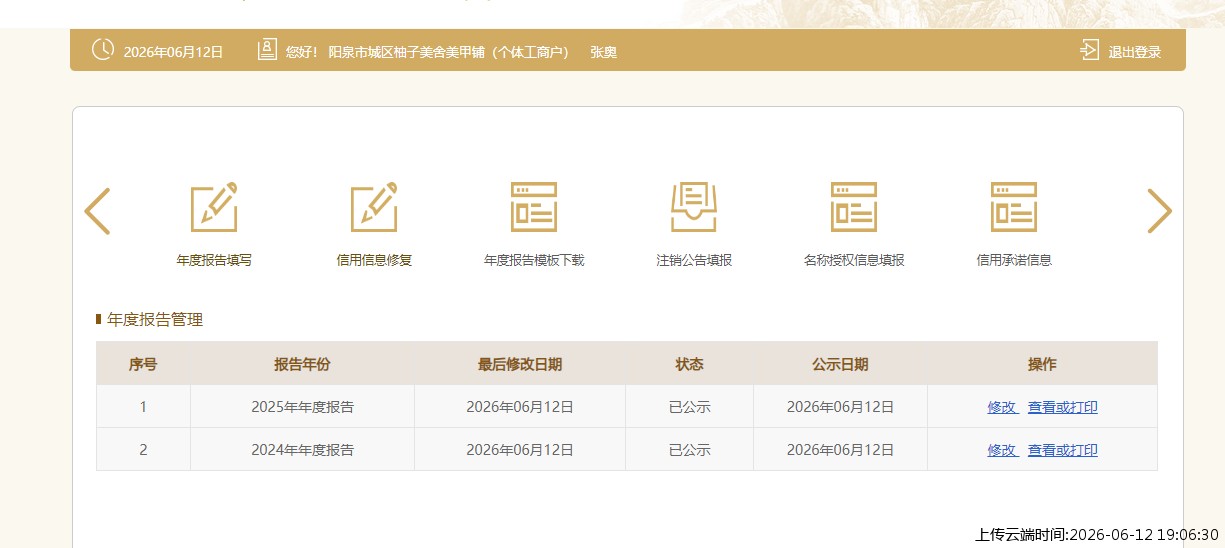Open the 年度报告填写 icon
Viewport: 1225px width, 548px height.
click(214, 207)
